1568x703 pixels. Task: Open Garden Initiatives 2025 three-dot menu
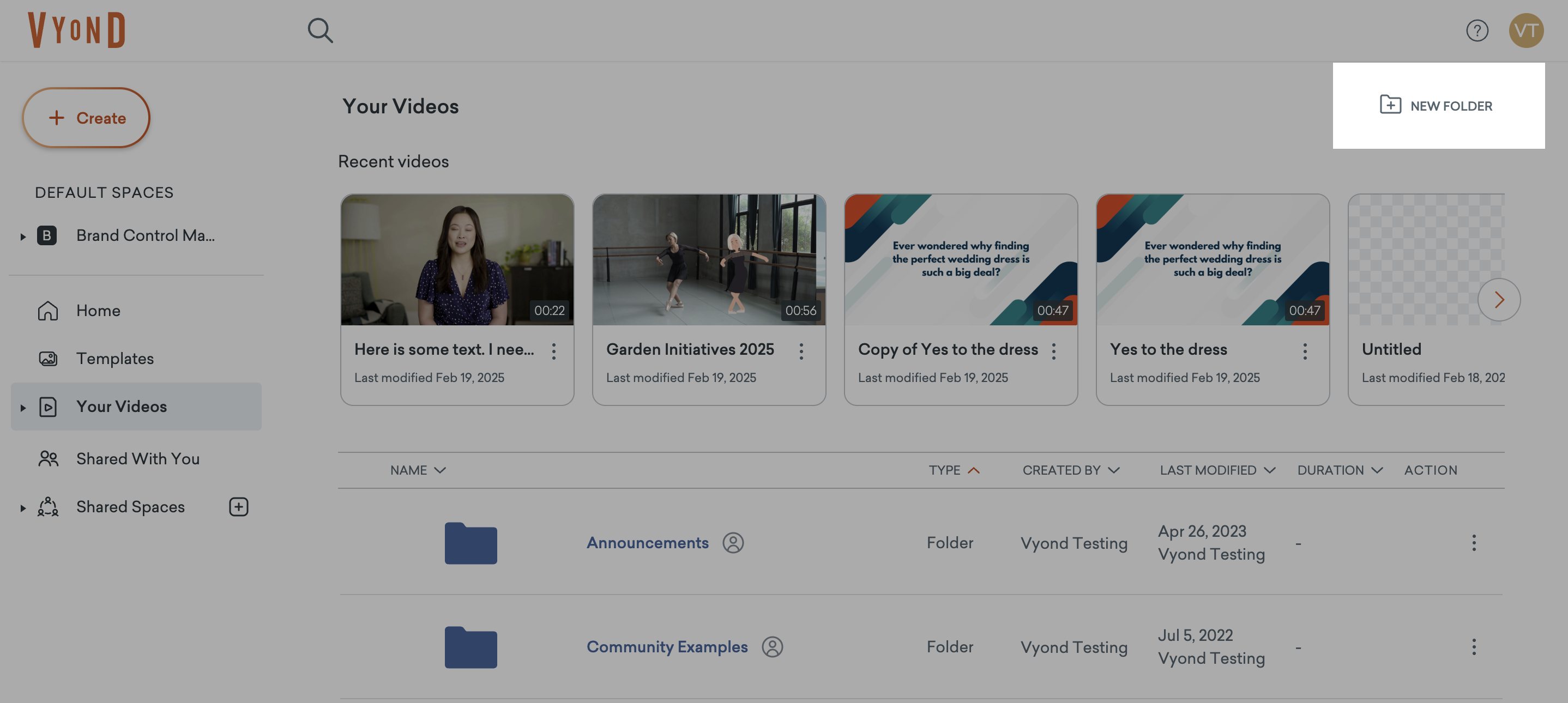[801, 350]
